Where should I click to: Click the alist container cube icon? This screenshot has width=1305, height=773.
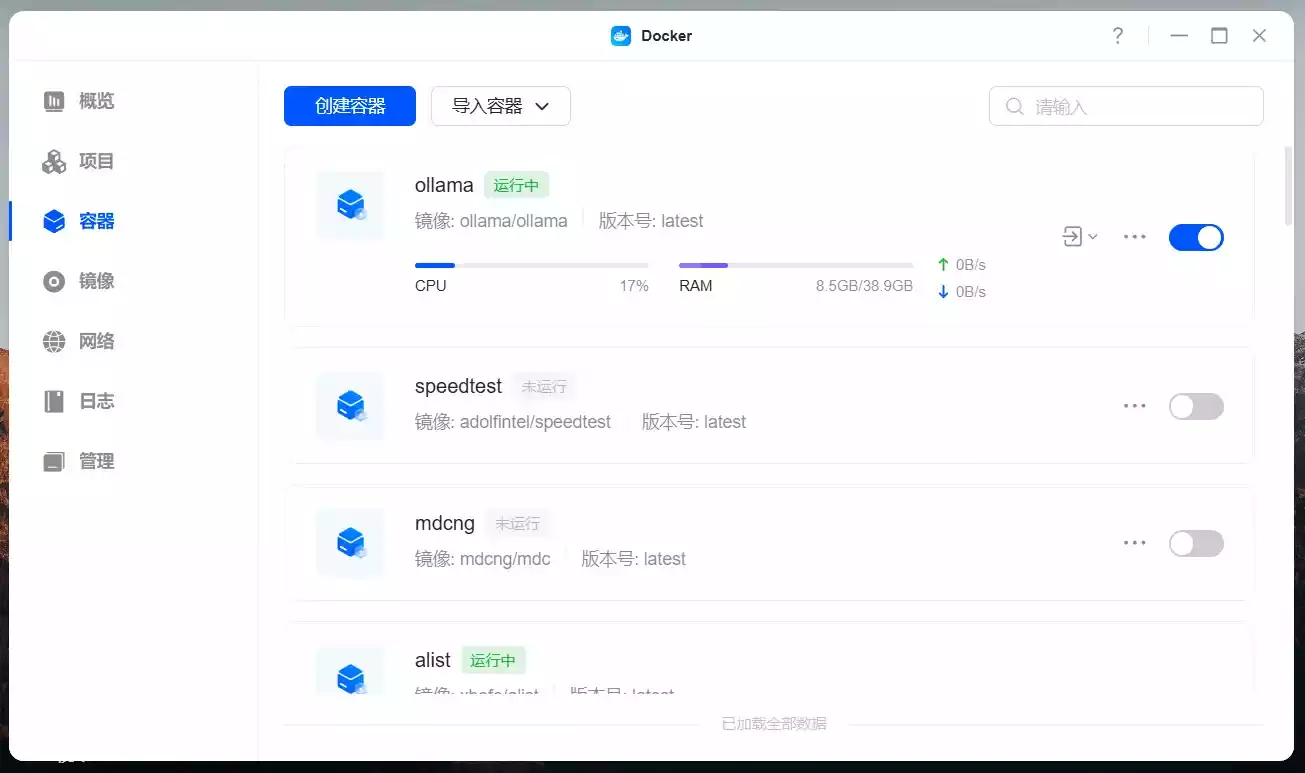pos(350,672)
